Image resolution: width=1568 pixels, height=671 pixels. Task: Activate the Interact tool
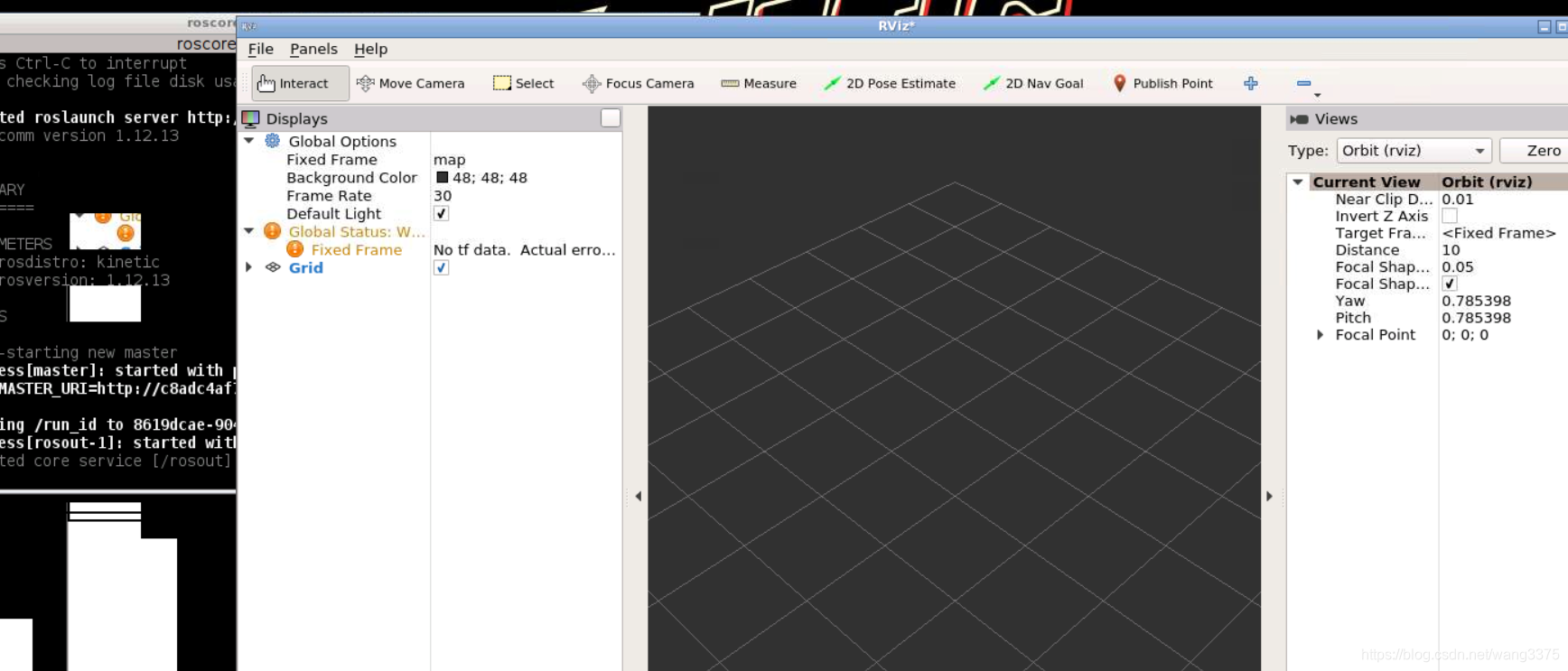[300, 83]
